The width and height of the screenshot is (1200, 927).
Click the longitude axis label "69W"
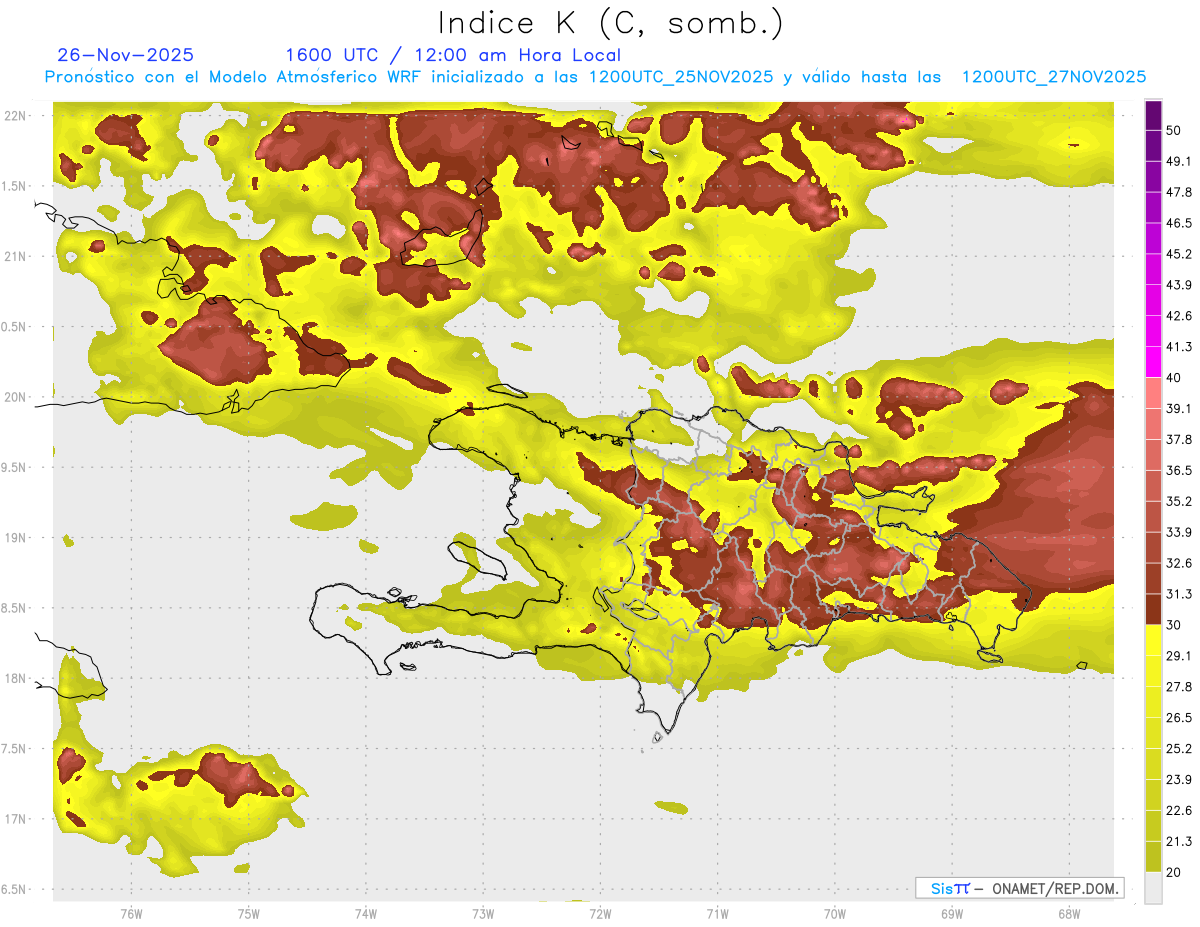[951, 913]
